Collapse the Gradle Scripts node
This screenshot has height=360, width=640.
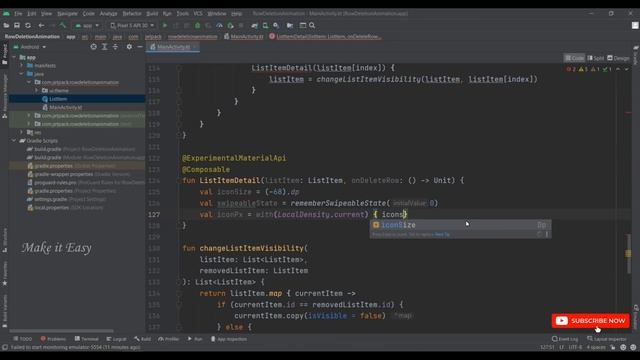14,140
